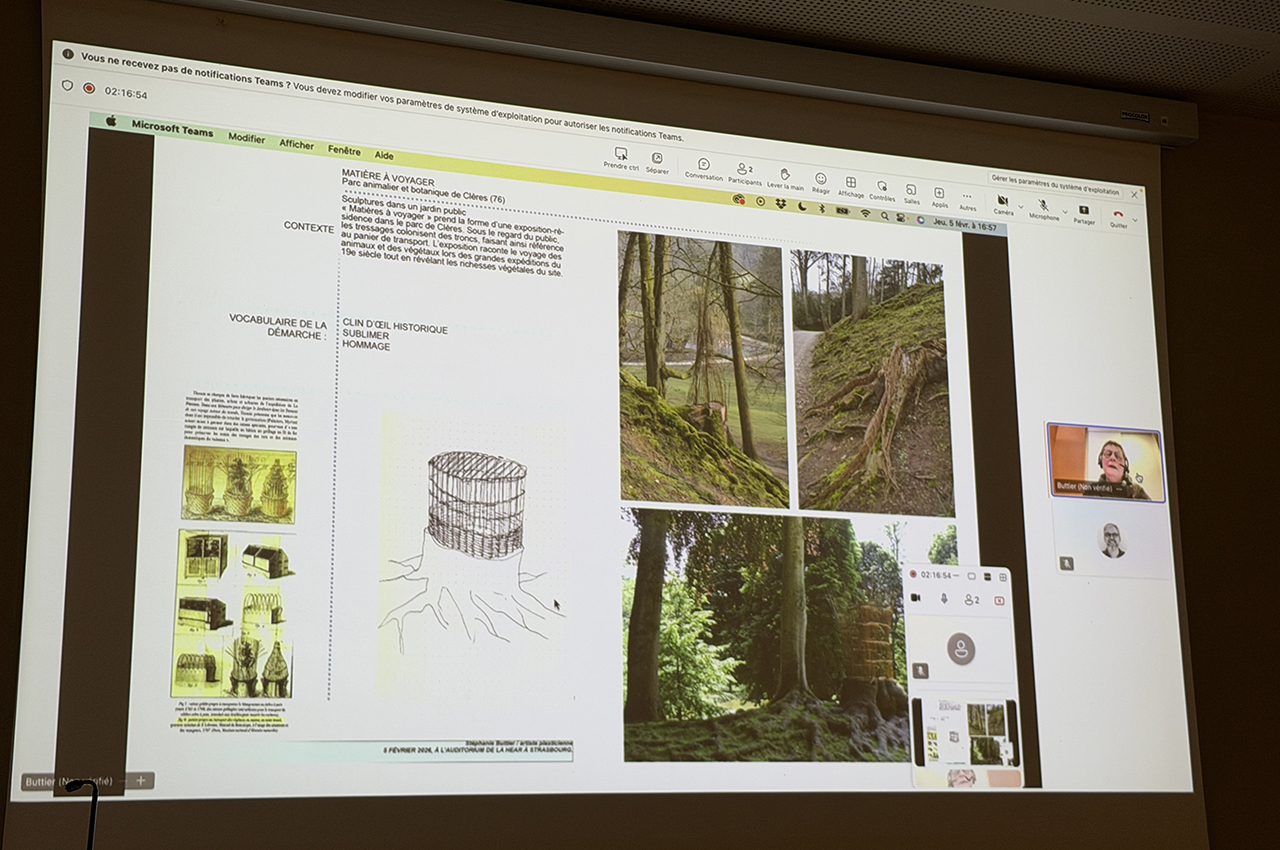Screen dimensions: 1280x850
Task: Open the dropdown arrow beside Quitter
Action: 1135,219
